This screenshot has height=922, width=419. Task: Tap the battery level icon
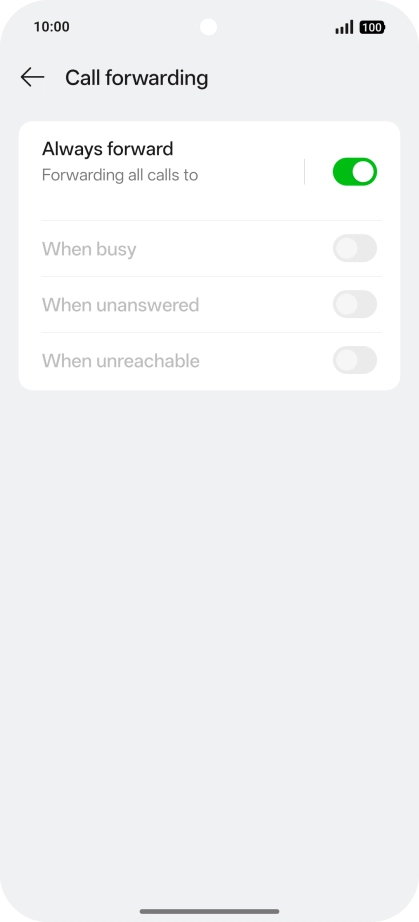(x=372, y=27)
